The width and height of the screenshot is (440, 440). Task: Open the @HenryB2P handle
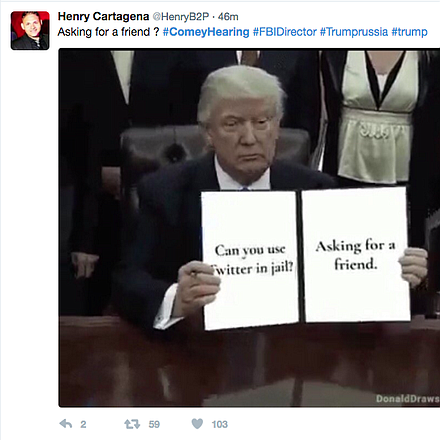[181, 16]
